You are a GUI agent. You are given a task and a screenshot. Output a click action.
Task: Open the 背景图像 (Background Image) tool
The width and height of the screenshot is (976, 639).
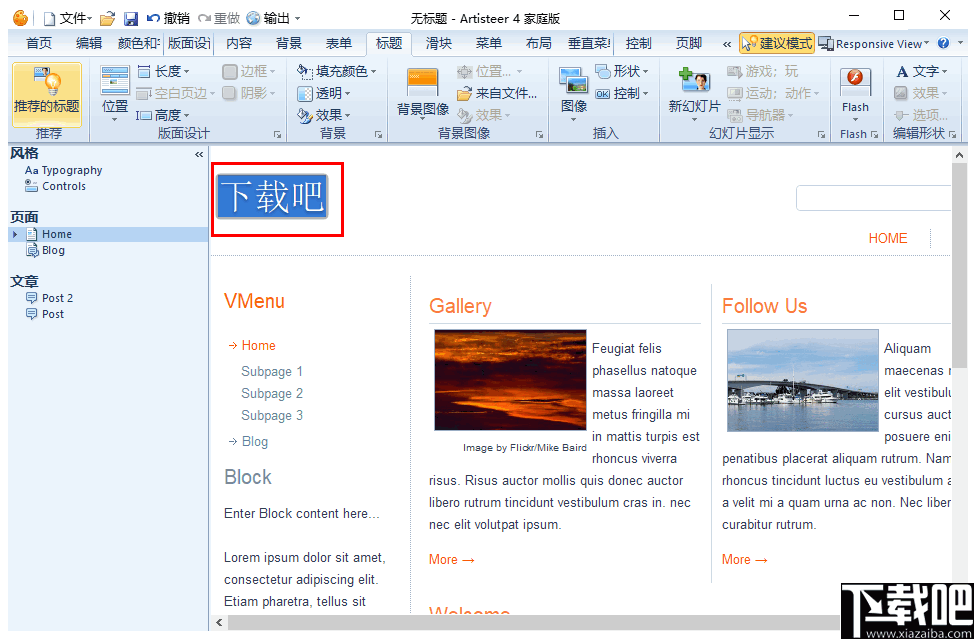[x=421, y=85]
